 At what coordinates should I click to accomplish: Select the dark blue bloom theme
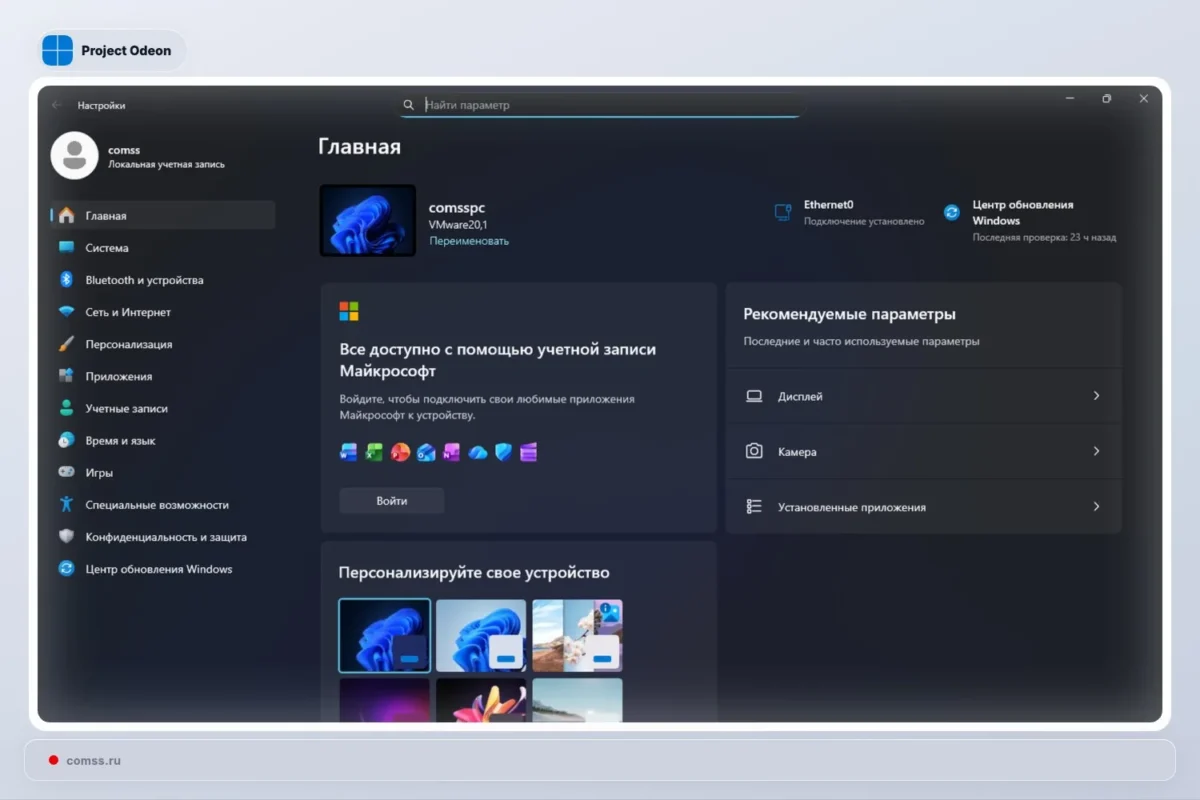[x=385, y=636]
